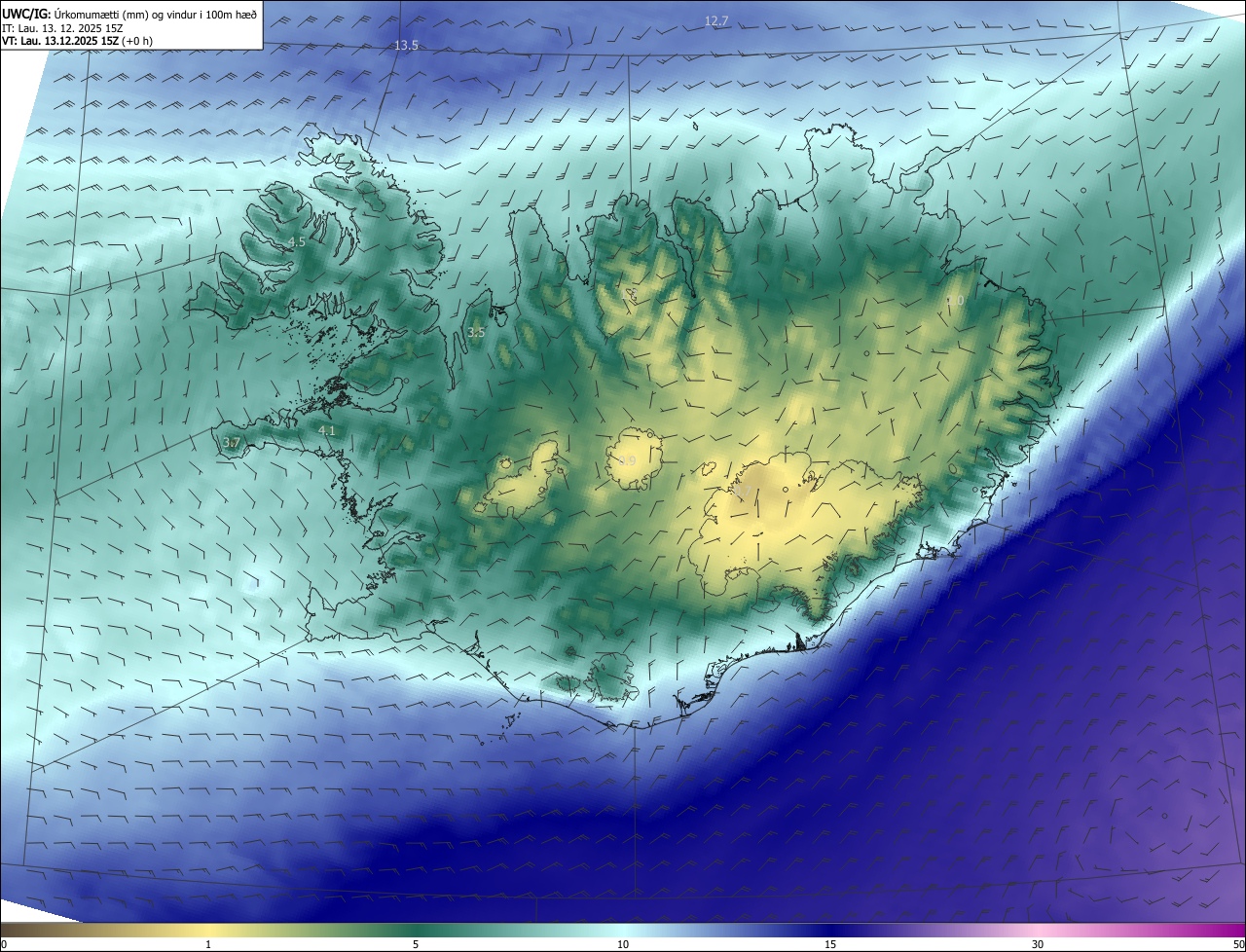Click the 15 tick on the color scale
Screen dimensions: 1246x952
pos(830,944)
